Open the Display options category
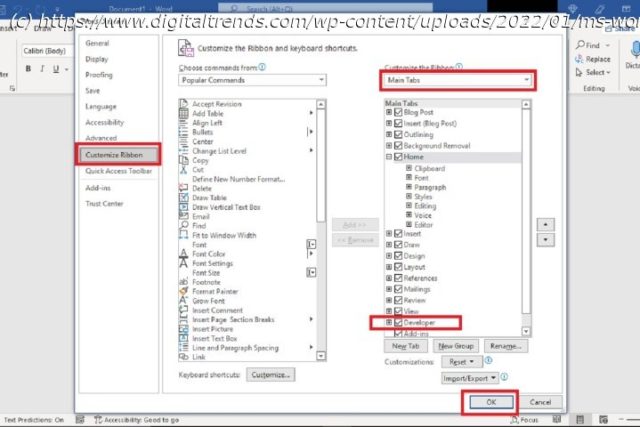 click(x=97, y=59)
